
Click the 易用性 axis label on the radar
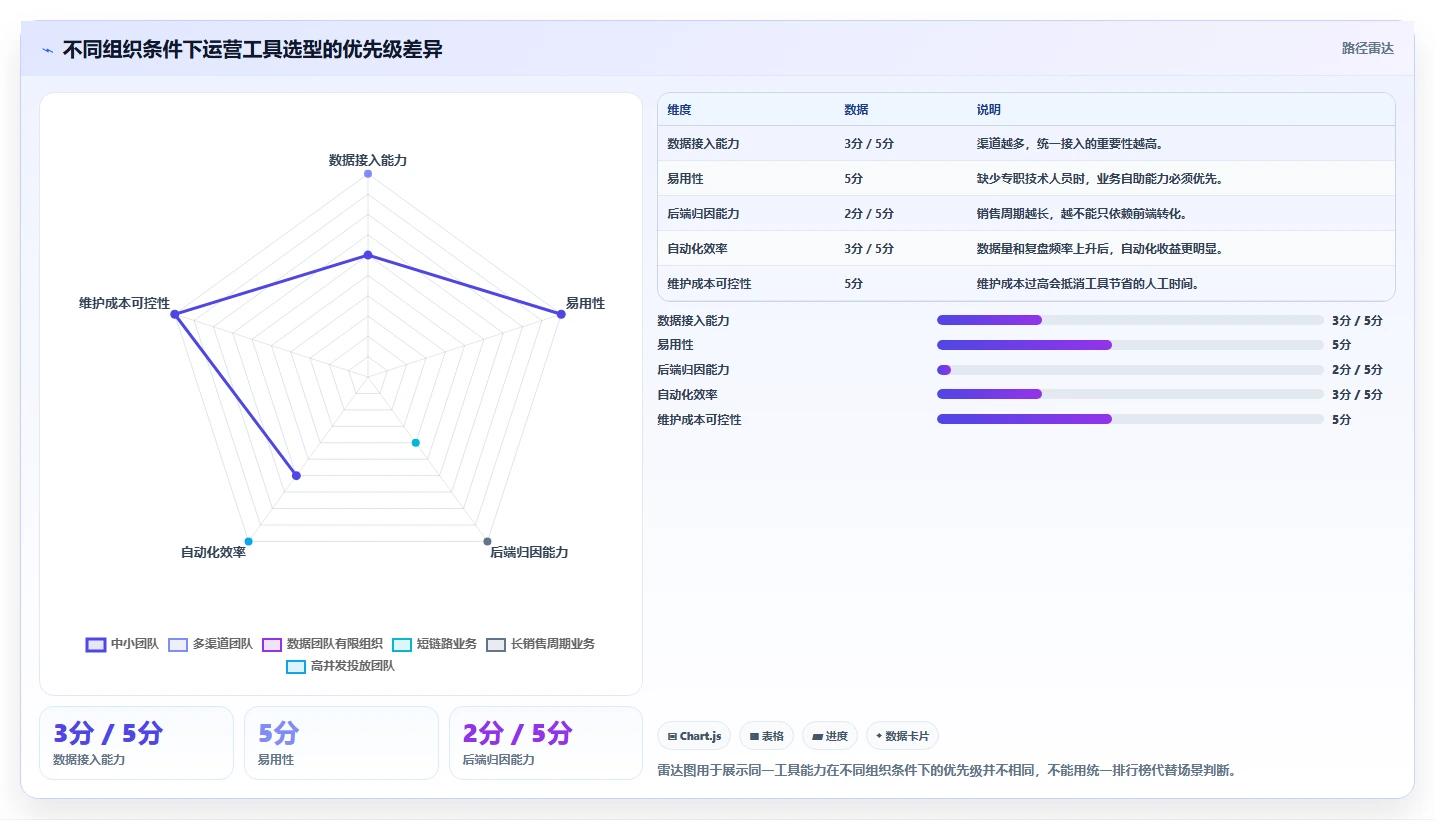coord(585,303)
